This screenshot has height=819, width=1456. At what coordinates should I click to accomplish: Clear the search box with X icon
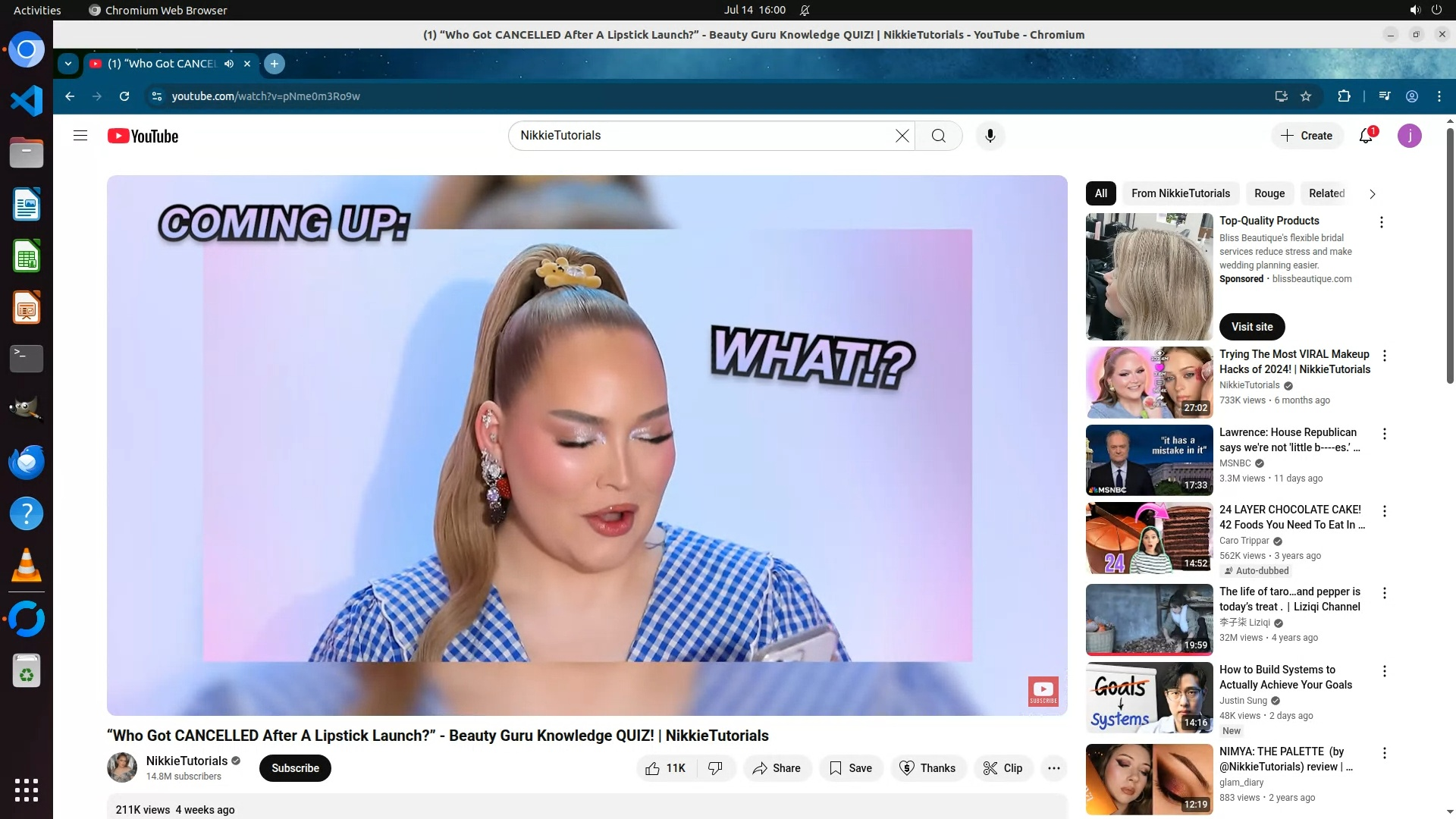coord(902,136)
